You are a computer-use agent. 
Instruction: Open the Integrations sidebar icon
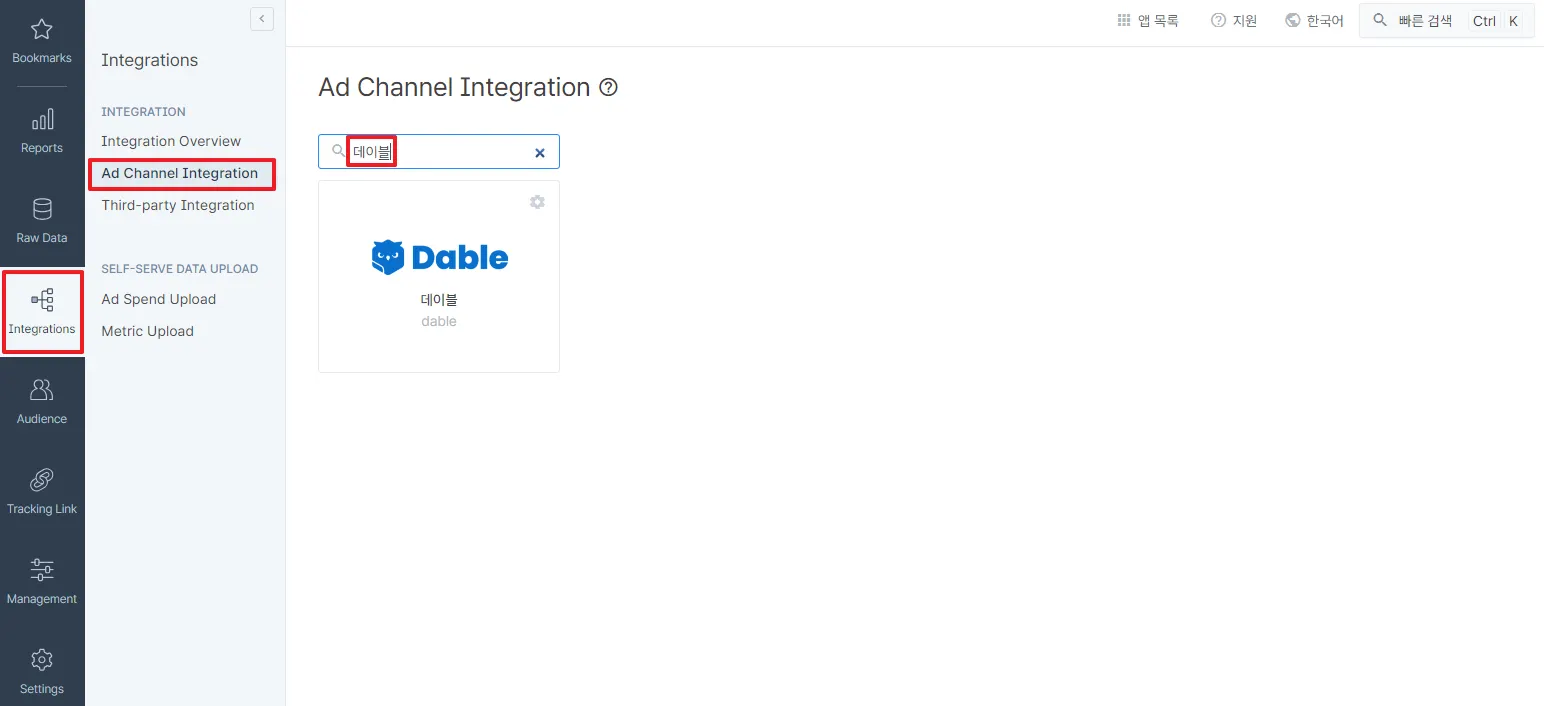(42, 300)
